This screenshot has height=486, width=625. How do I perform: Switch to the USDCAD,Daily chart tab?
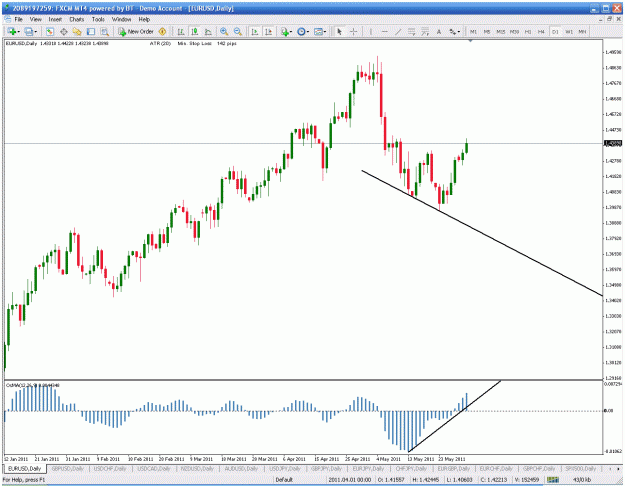coord(154,468)
